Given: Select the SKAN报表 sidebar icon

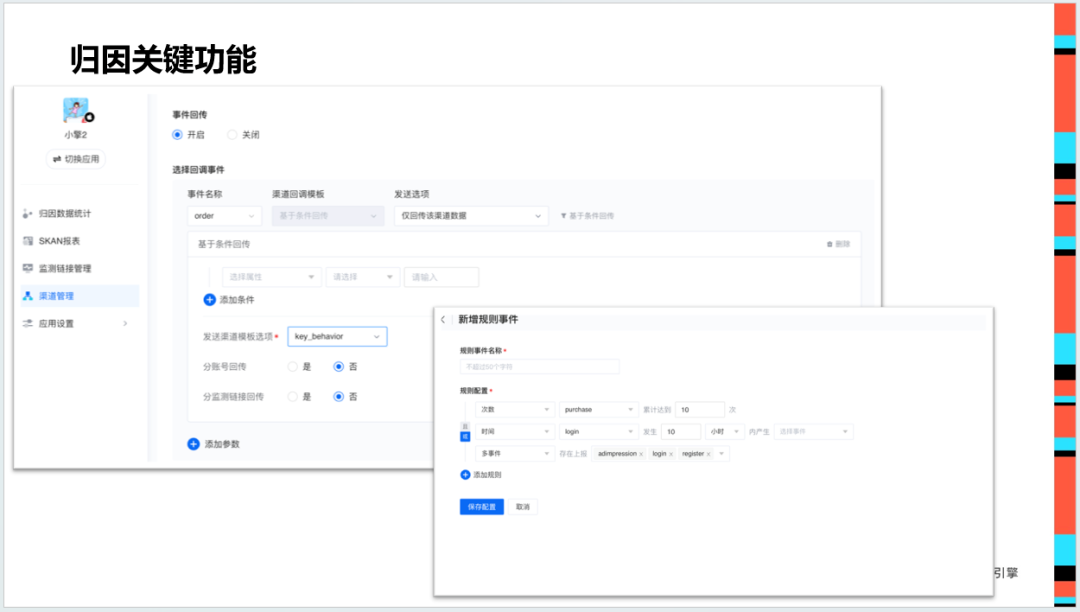Looking at the screenshot, I should [27, 240].
